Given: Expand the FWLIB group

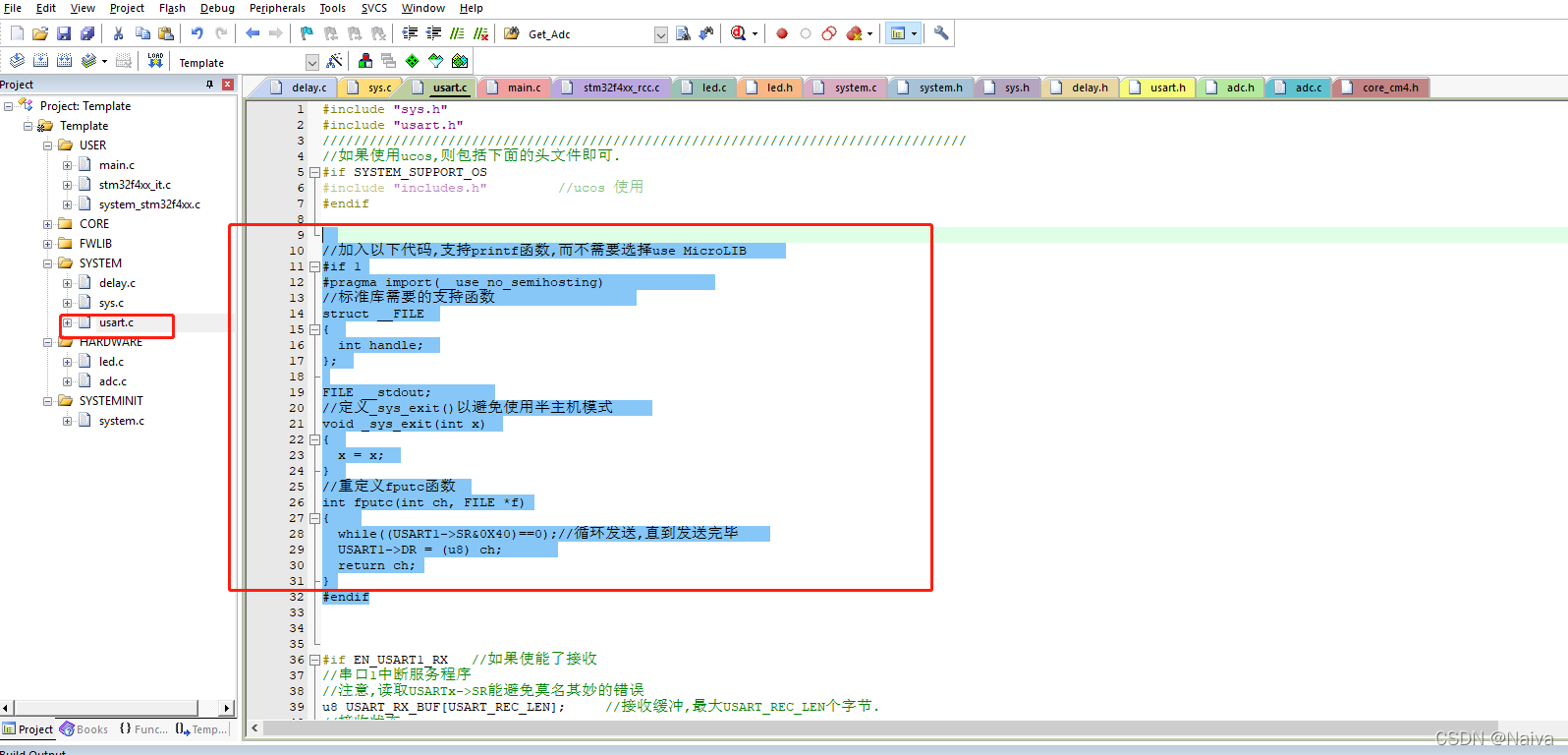Looking at the screenshot, I should click(47, 244).
